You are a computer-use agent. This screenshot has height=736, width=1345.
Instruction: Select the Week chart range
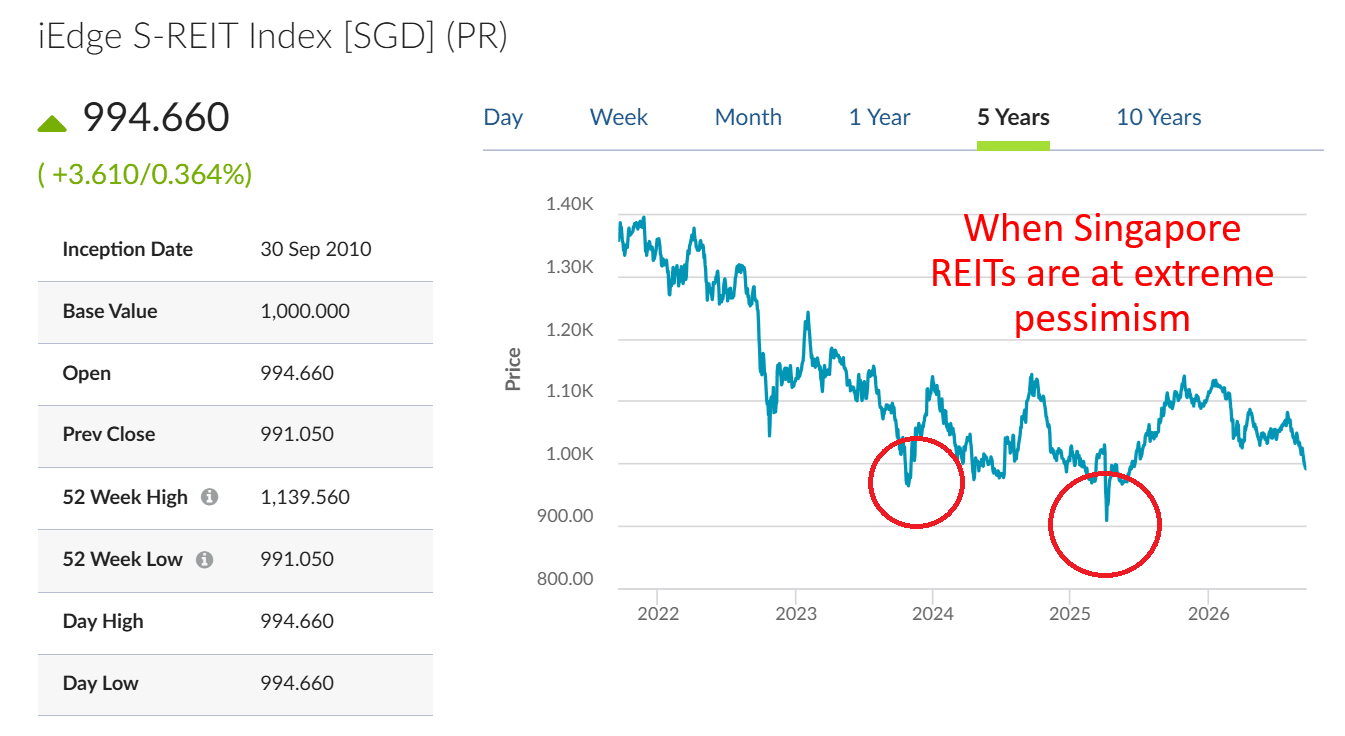(619, 117)
